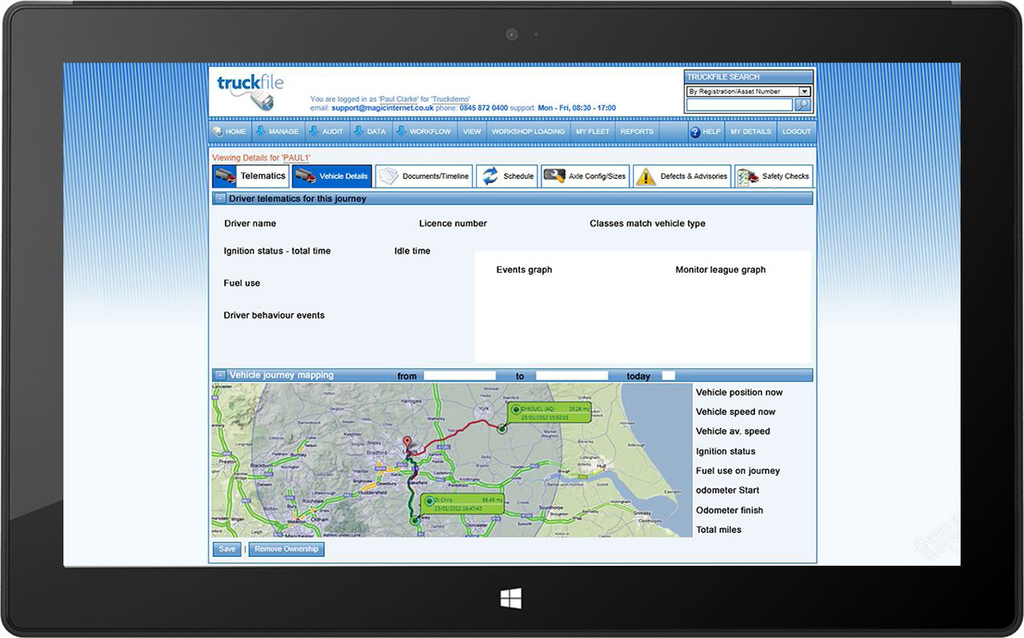Open Defects & Advisories tab

point(681,176)
